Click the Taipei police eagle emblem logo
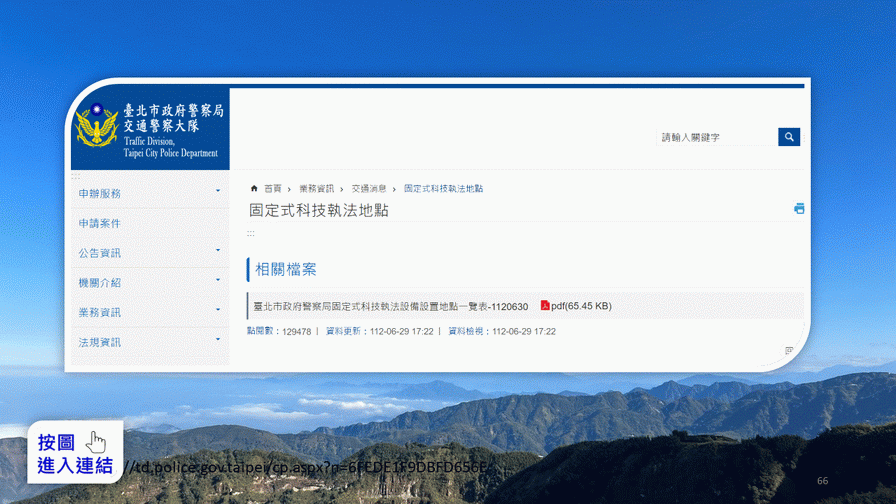Screen dimensions: 896x504 [x=96, y=128]
